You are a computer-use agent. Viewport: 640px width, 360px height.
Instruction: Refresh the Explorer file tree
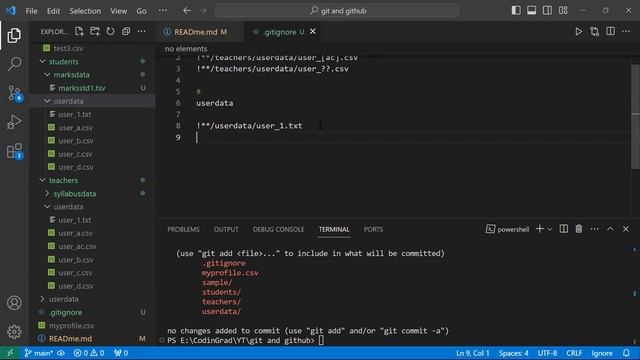(x=110, y=31)
